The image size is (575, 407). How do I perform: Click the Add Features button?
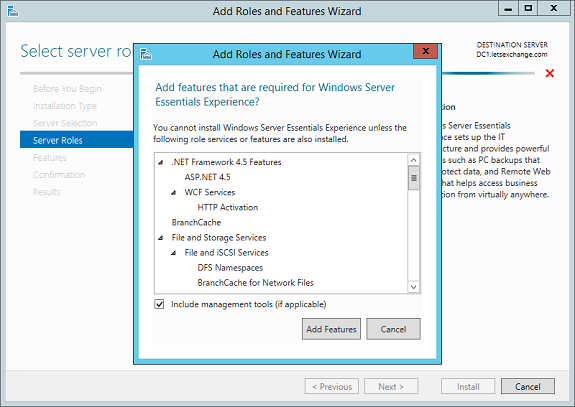[x=331, y=329]
